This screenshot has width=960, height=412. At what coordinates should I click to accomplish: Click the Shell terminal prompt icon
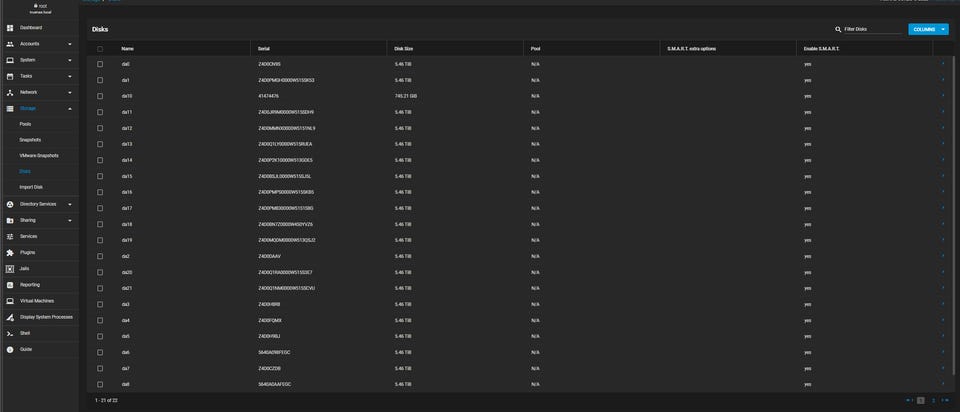[x=10, y=334]
